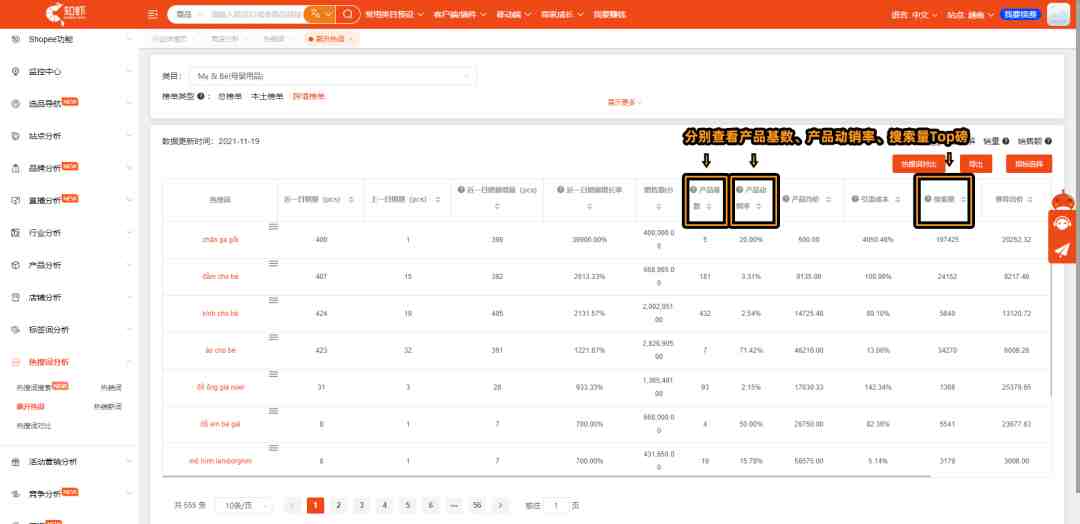The width and height of the screenshot is (1080, 524).
Task: Click the 监控中心 sidebar icon
Action: coord(16,72)
